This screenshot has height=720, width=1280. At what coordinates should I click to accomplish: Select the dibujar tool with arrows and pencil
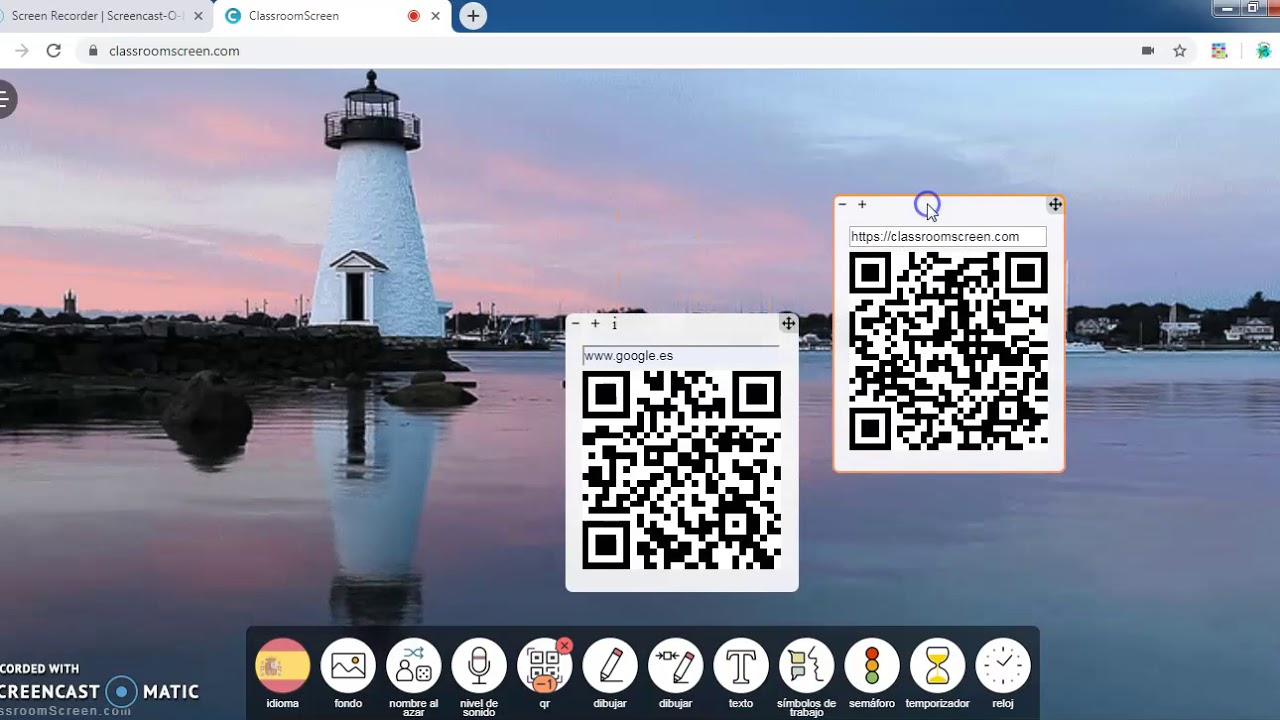pyautogui.click(x=676, y=666)
